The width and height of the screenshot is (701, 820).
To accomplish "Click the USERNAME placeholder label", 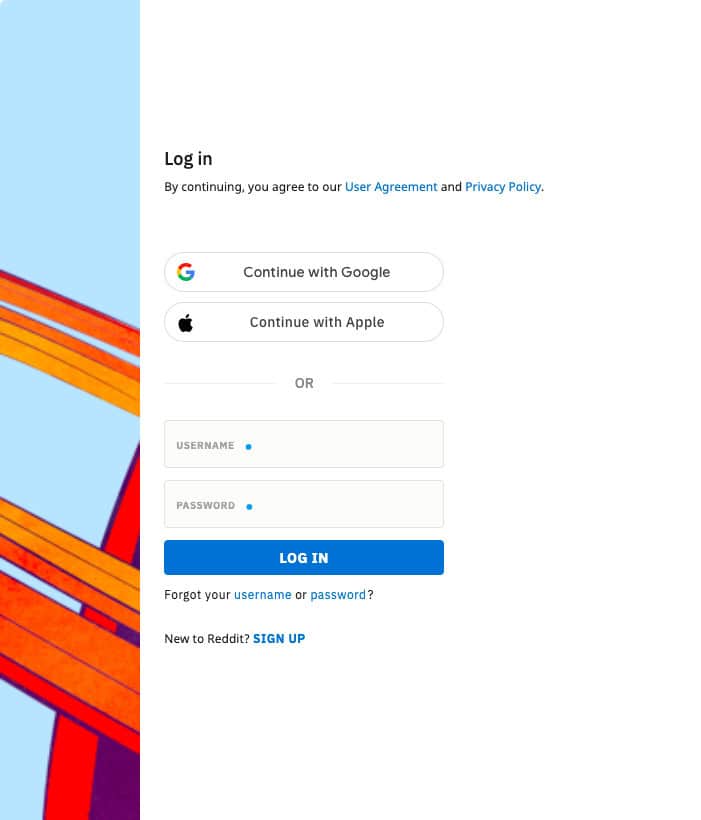I will [205, 446].
